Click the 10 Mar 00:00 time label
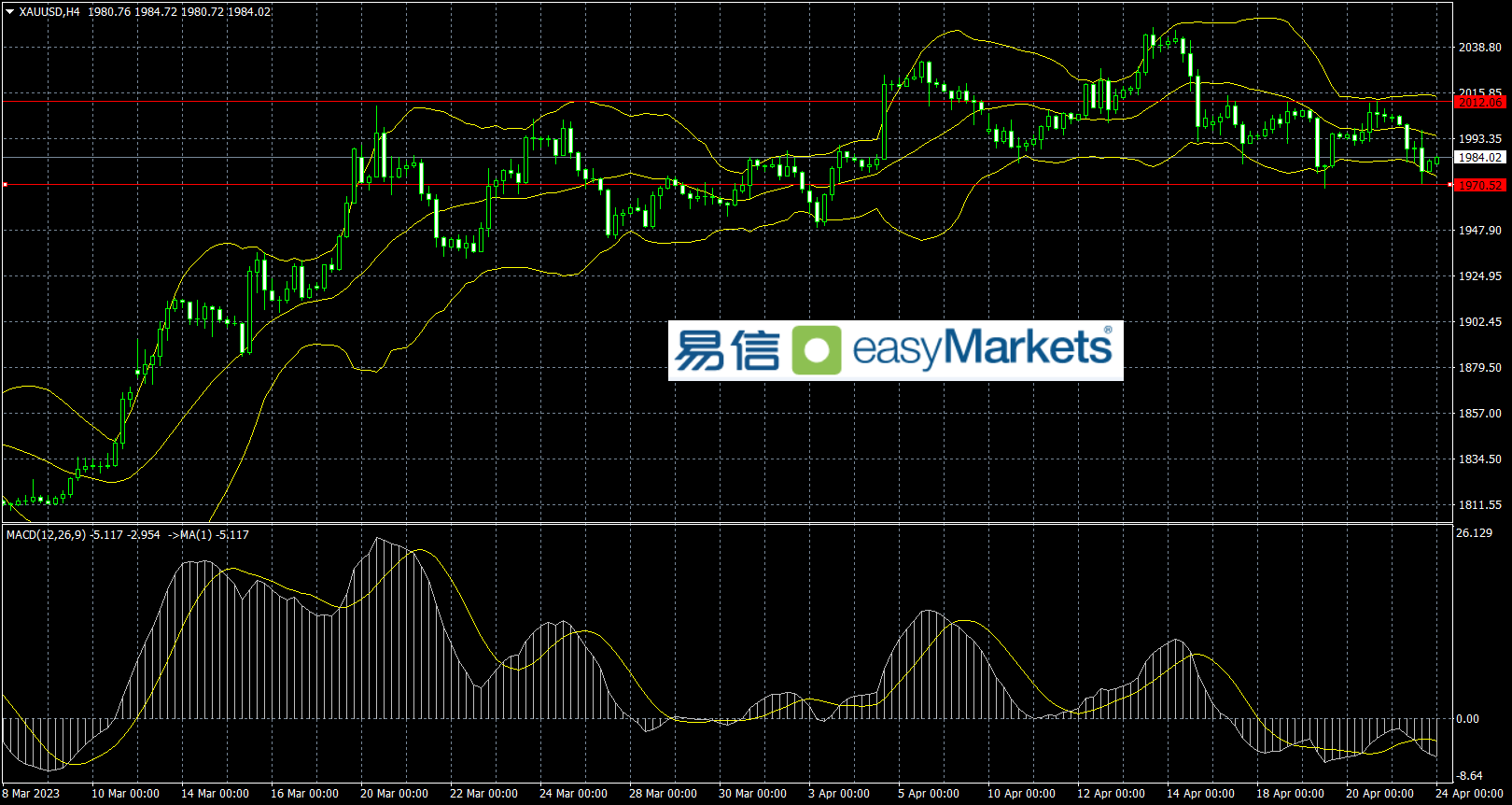This screenshot has width=1512, height=805. (125, 794)
